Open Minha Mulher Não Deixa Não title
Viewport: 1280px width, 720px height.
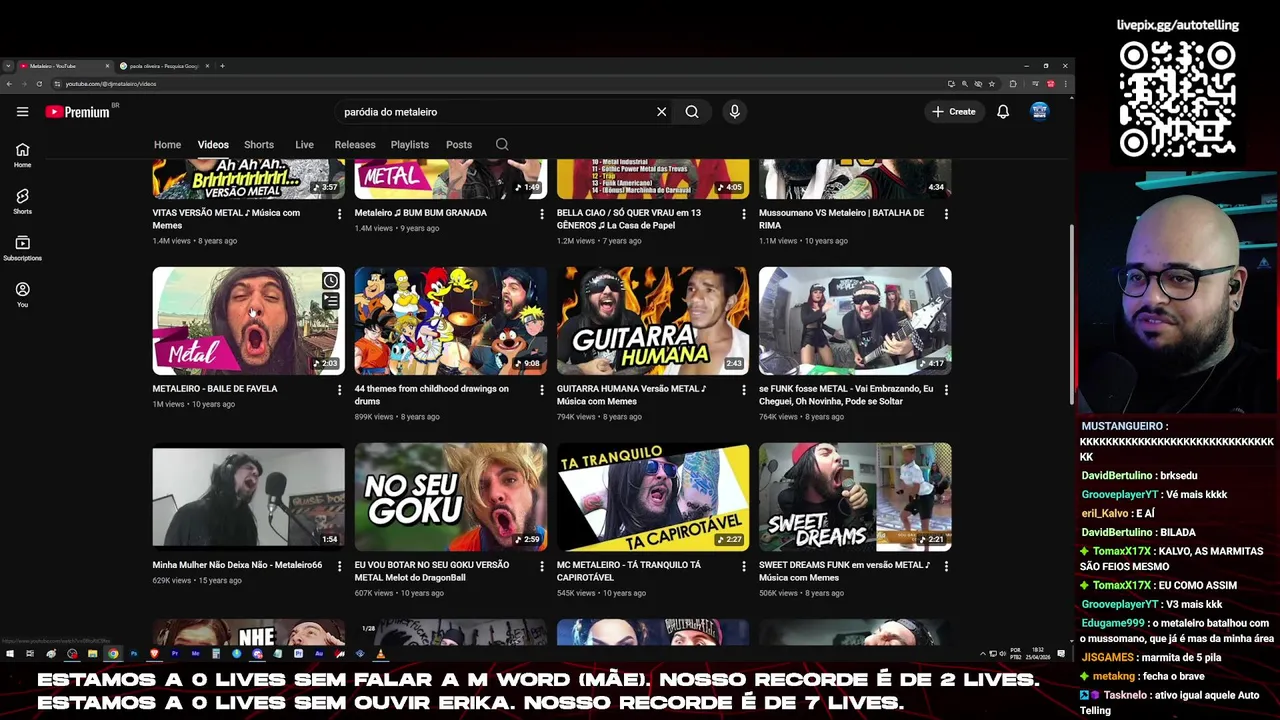pos(237,565)
